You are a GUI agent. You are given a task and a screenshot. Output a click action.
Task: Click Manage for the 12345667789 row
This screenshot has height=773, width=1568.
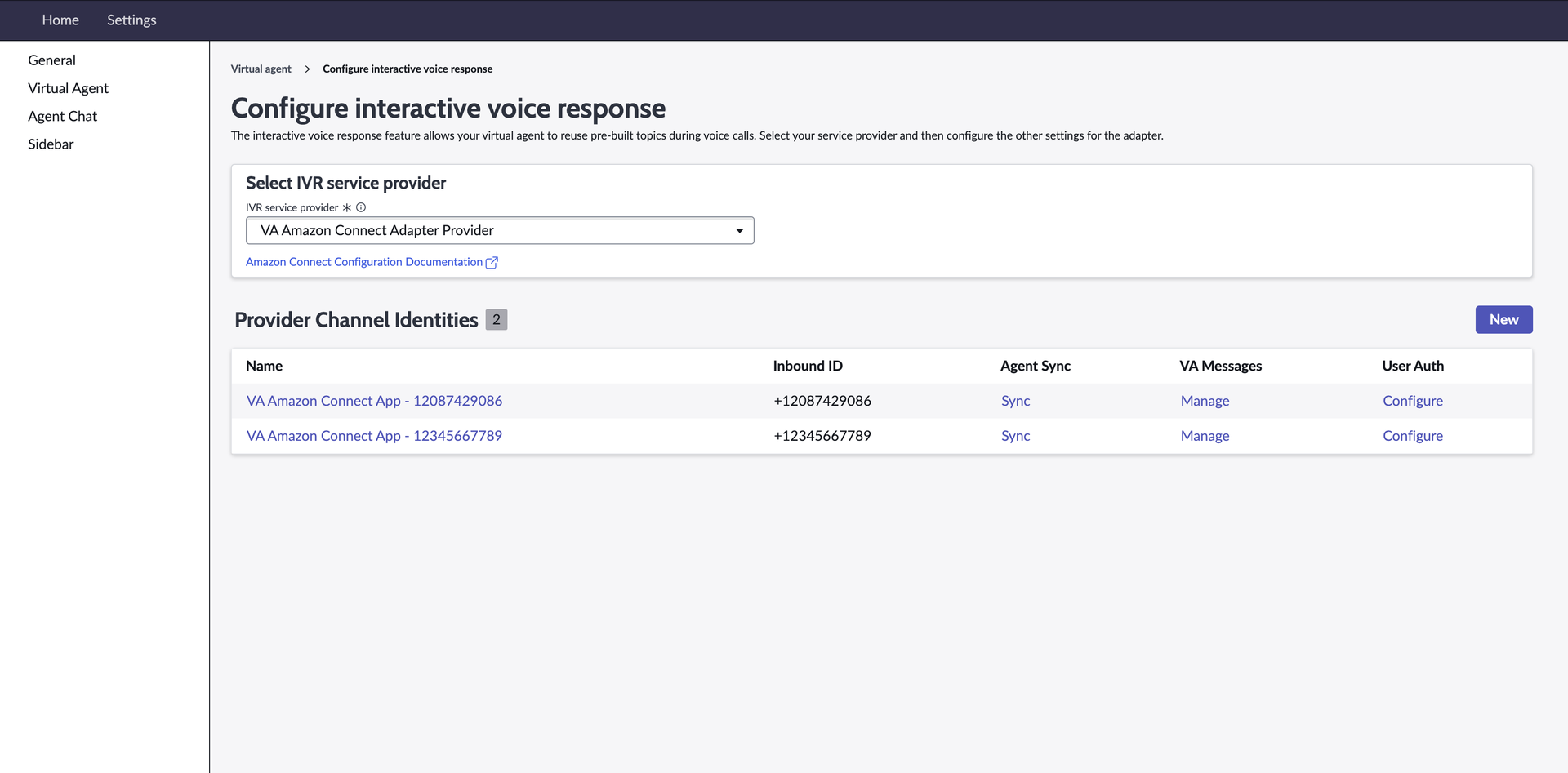coord(1205,436)
